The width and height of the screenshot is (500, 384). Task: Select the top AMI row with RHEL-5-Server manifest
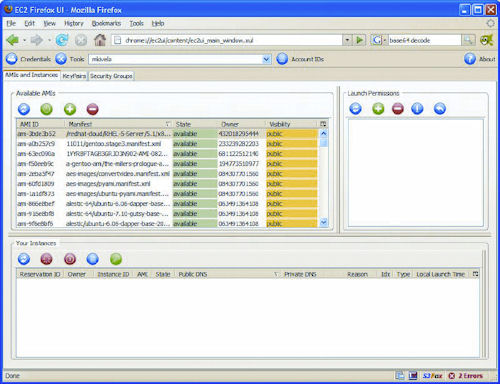[x=167, y=134]
